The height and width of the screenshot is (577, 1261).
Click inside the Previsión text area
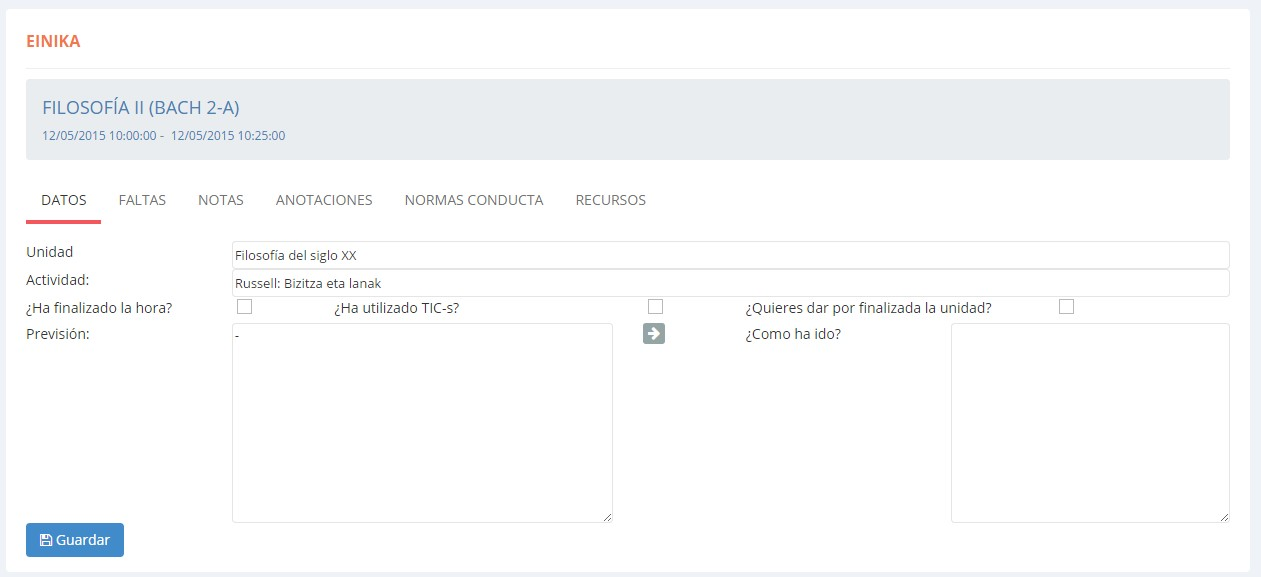422,422
